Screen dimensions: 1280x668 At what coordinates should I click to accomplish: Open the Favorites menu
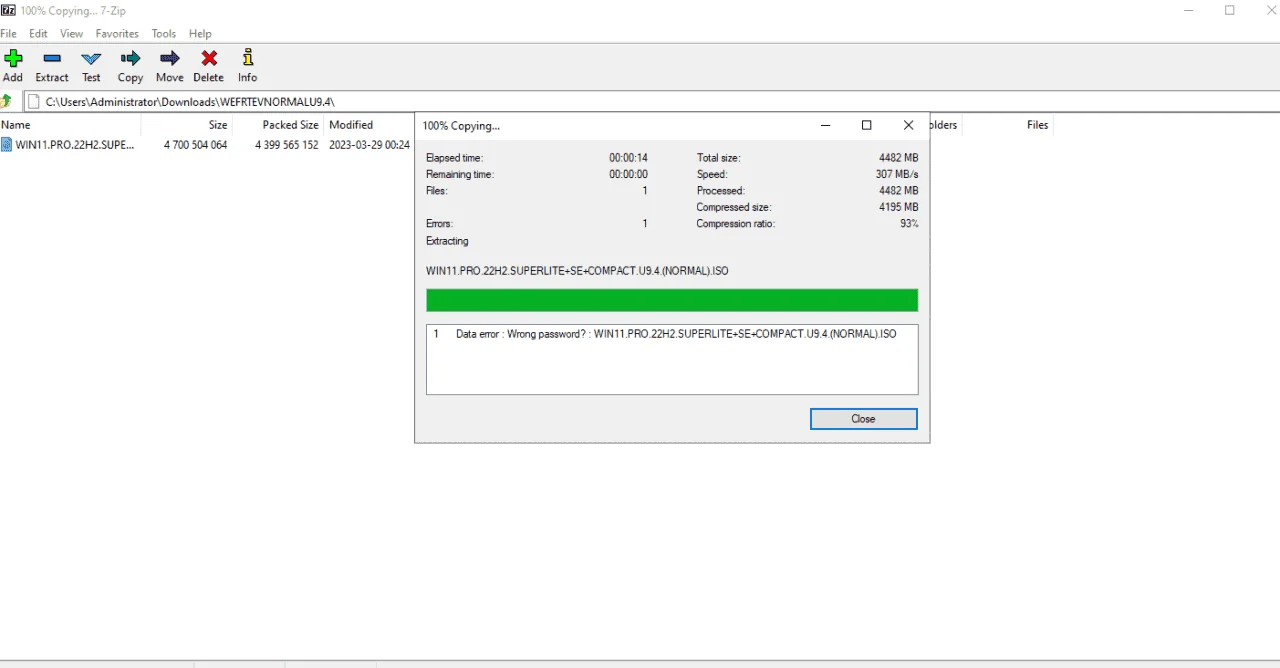click(x=117, y=33)
